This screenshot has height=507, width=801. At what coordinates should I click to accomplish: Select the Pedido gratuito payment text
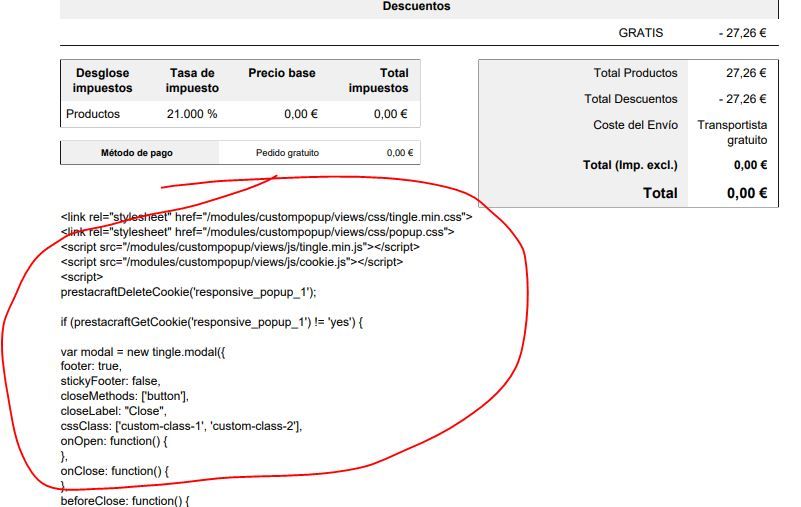[288, 153]
